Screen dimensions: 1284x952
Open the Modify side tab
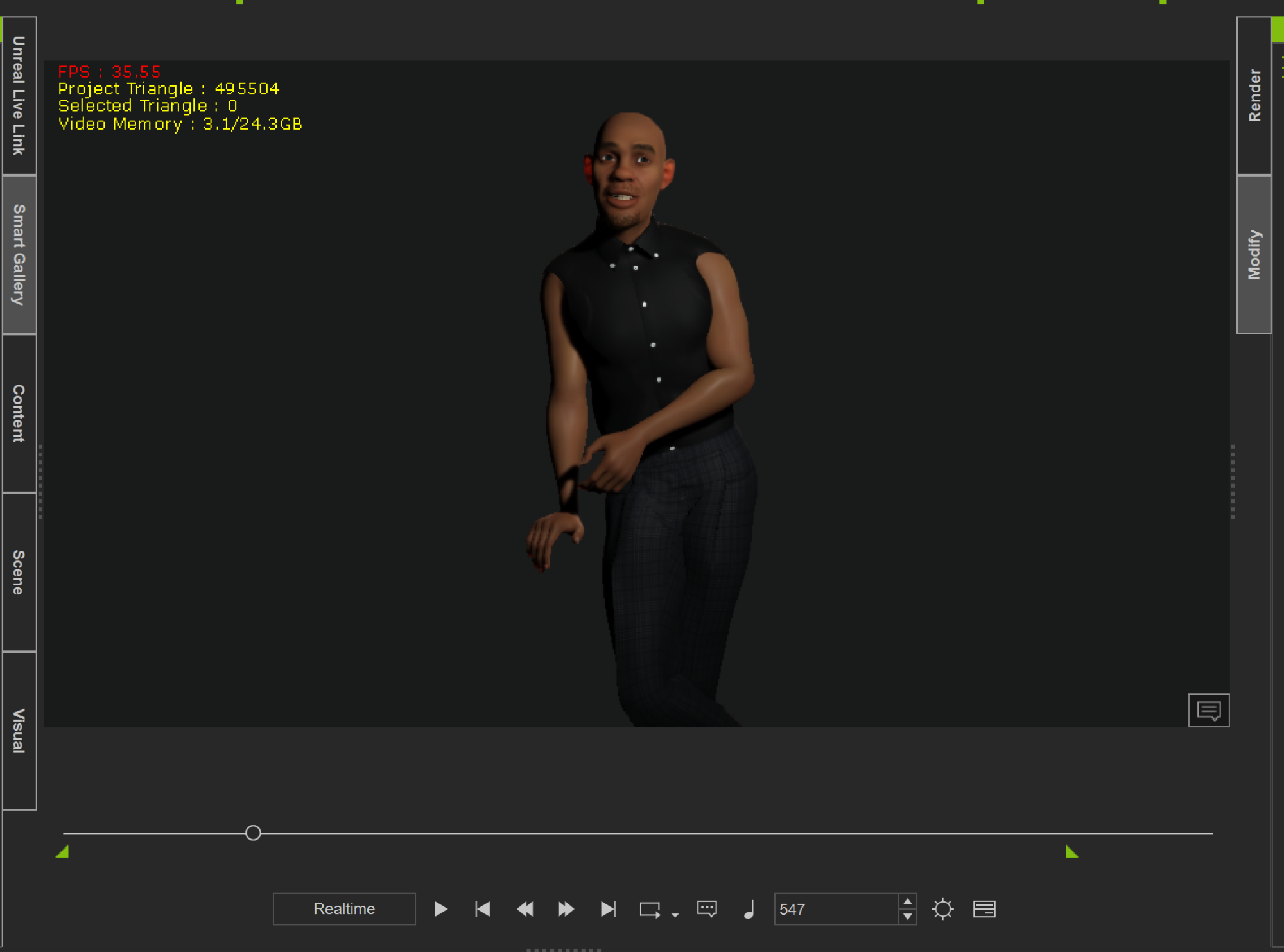[x=1254, y=254]
